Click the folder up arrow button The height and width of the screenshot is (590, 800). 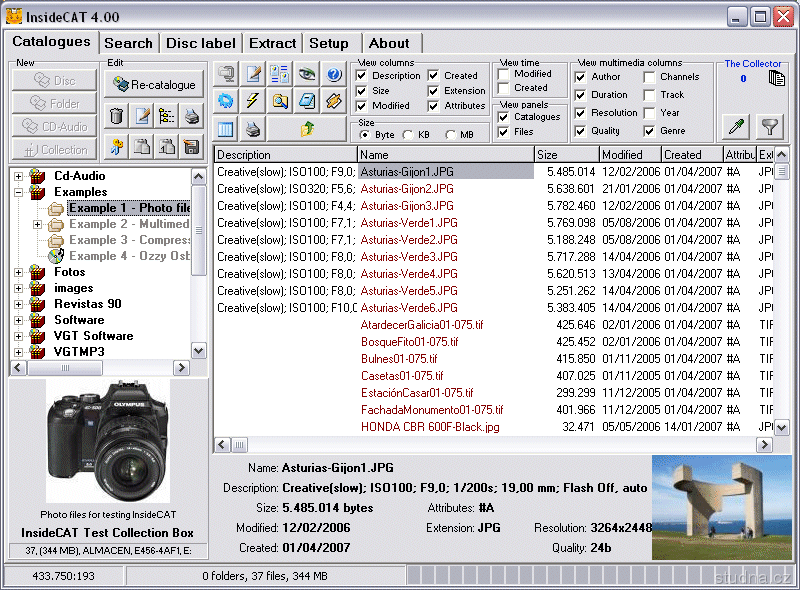coord(306,128)
